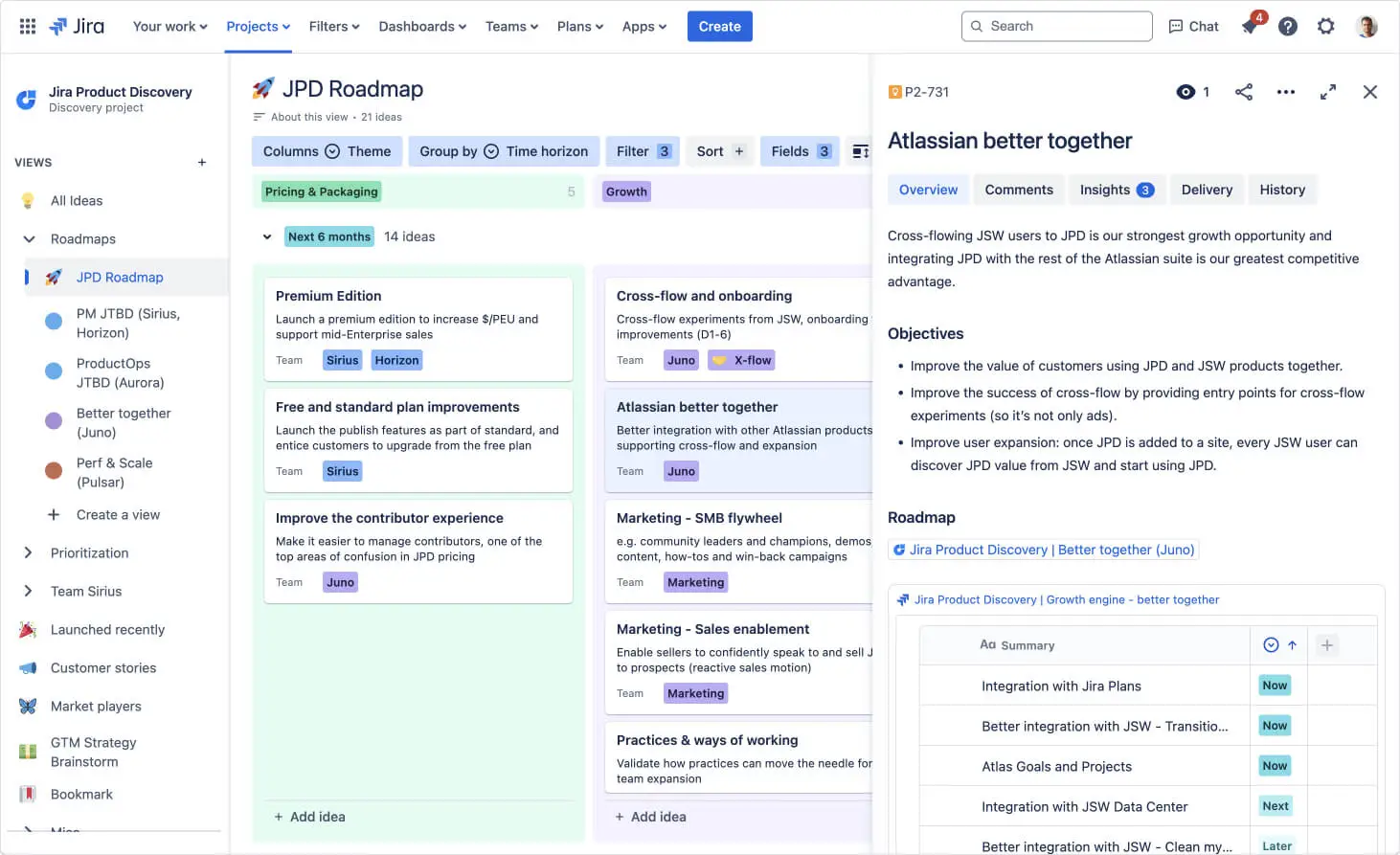
Task: Open the settings gear icon
Action: pyautogui.click(x=1326, y=26)
